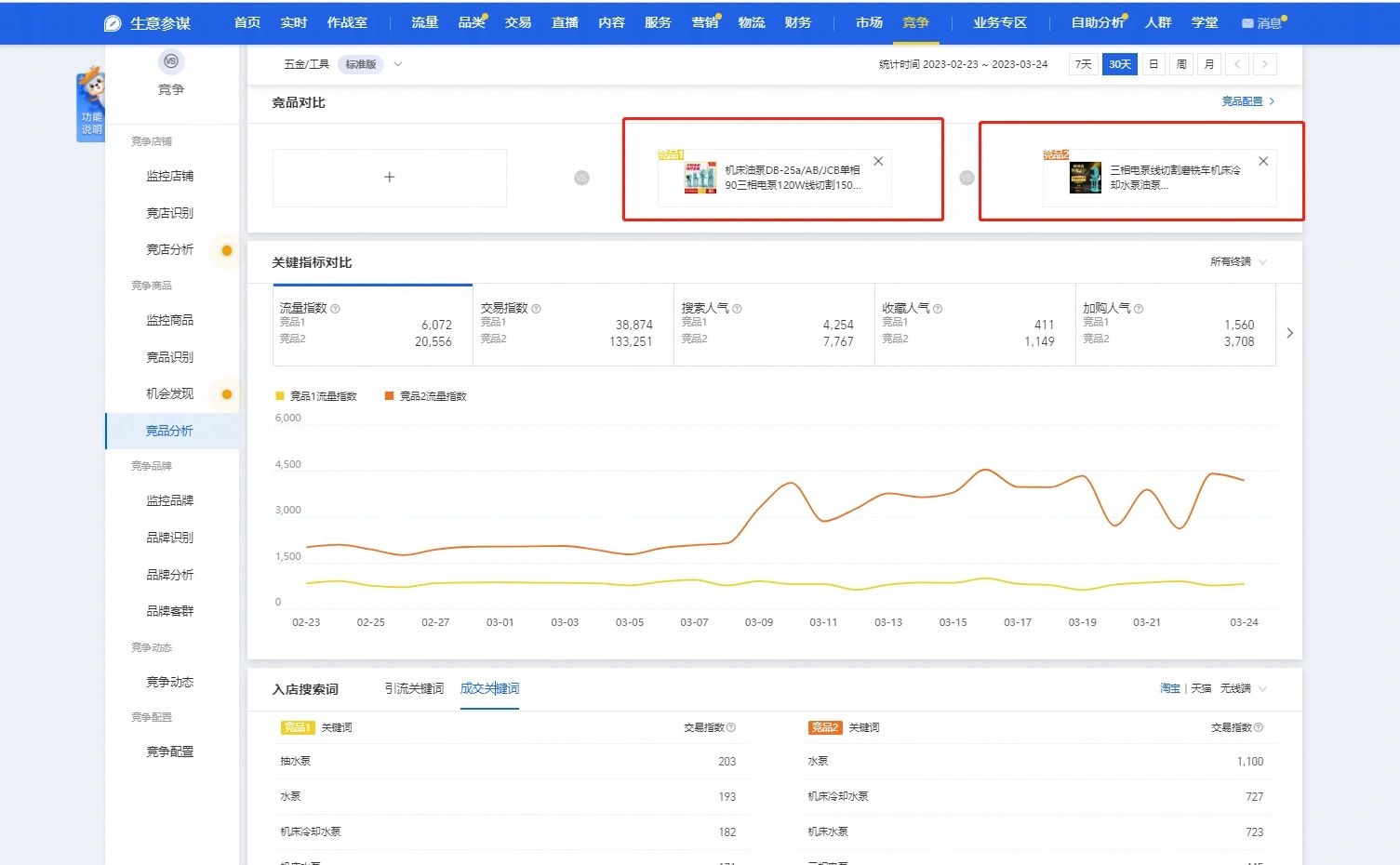Open the 无线端 dropdown
This screenshot has width=1400, height=865.
point(1244,688)
